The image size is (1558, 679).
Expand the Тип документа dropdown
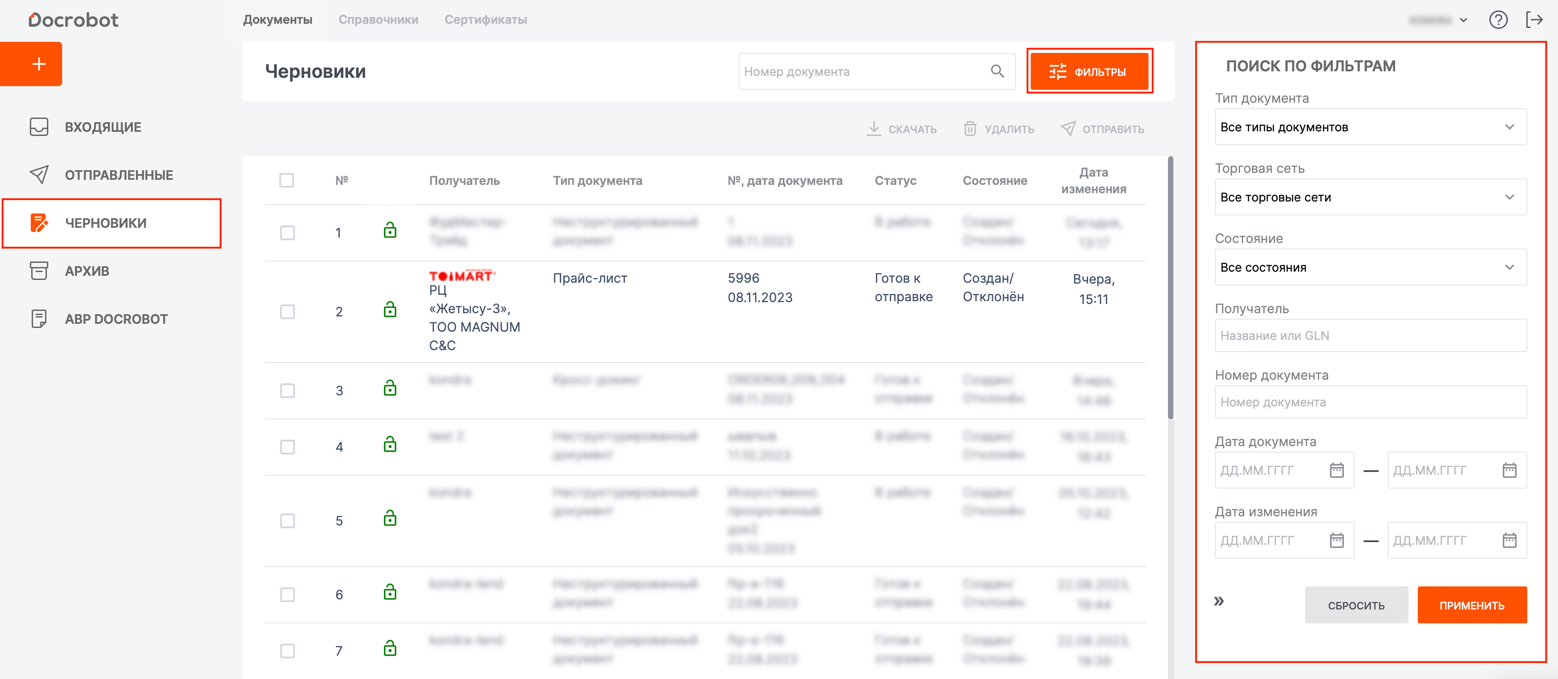pyautogui.click(x=1370, y=127)
